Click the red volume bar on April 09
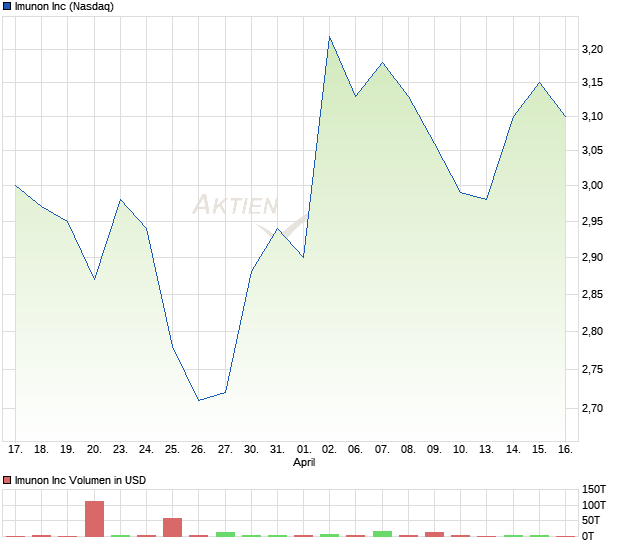620x546 pixels. pos(435,534)
